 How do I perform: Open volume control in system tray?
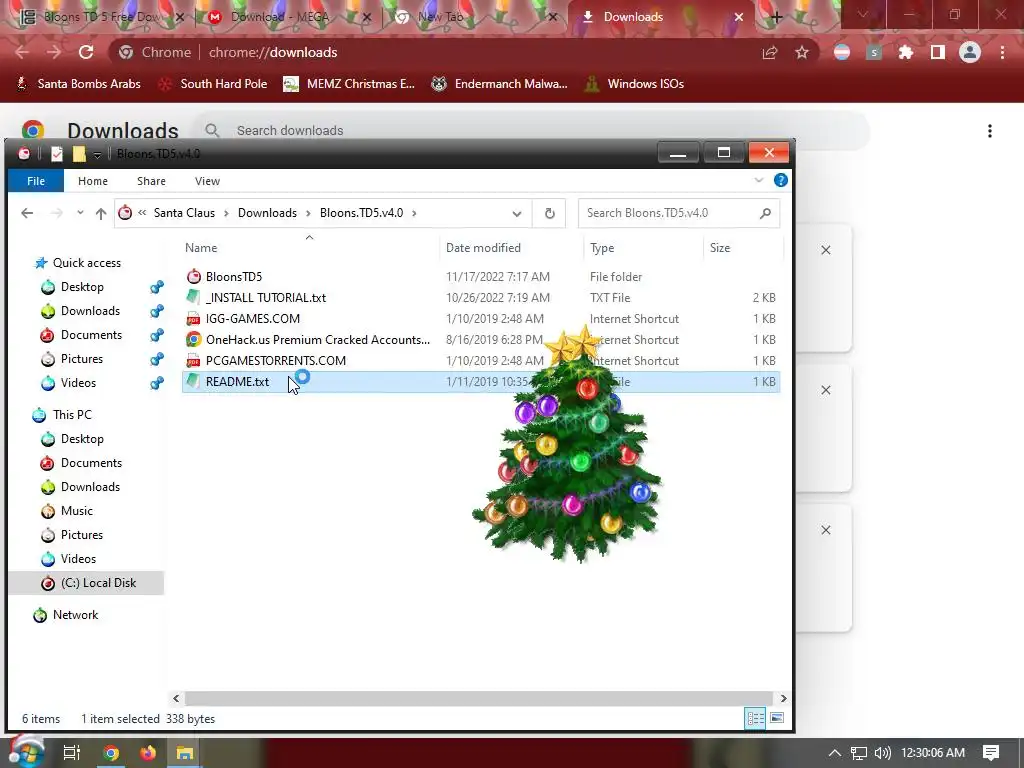click(x=883, y=753)
